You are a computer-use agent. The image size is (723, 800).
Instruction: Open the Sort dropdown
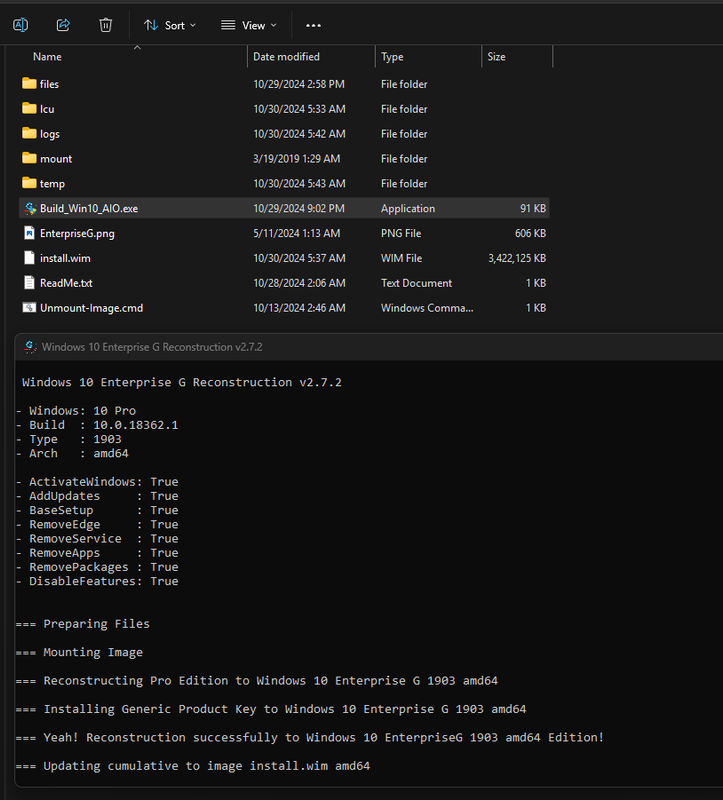click(x=169, y=26)
